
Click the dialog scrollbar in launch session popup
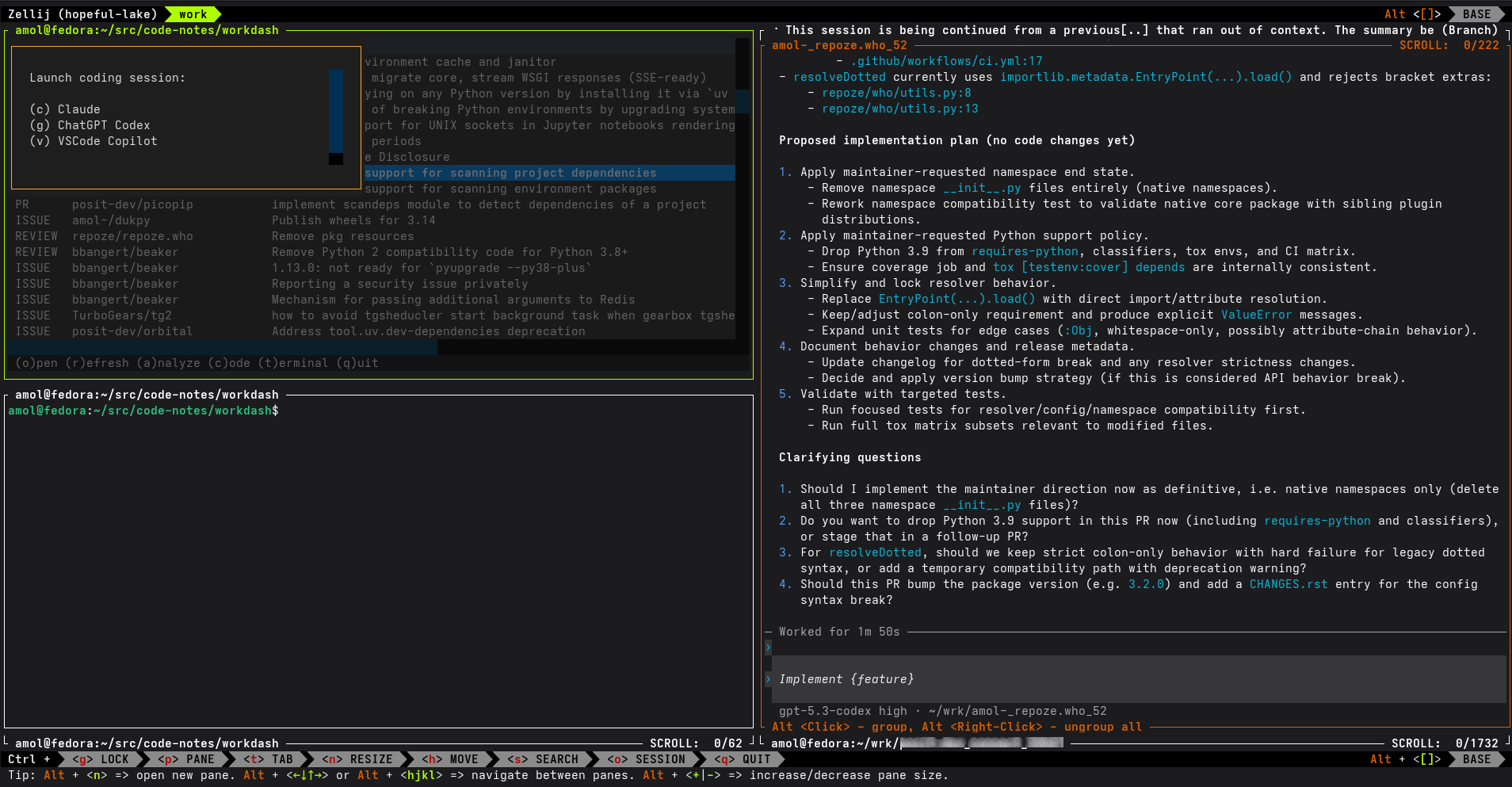click(x=336, y=117)
